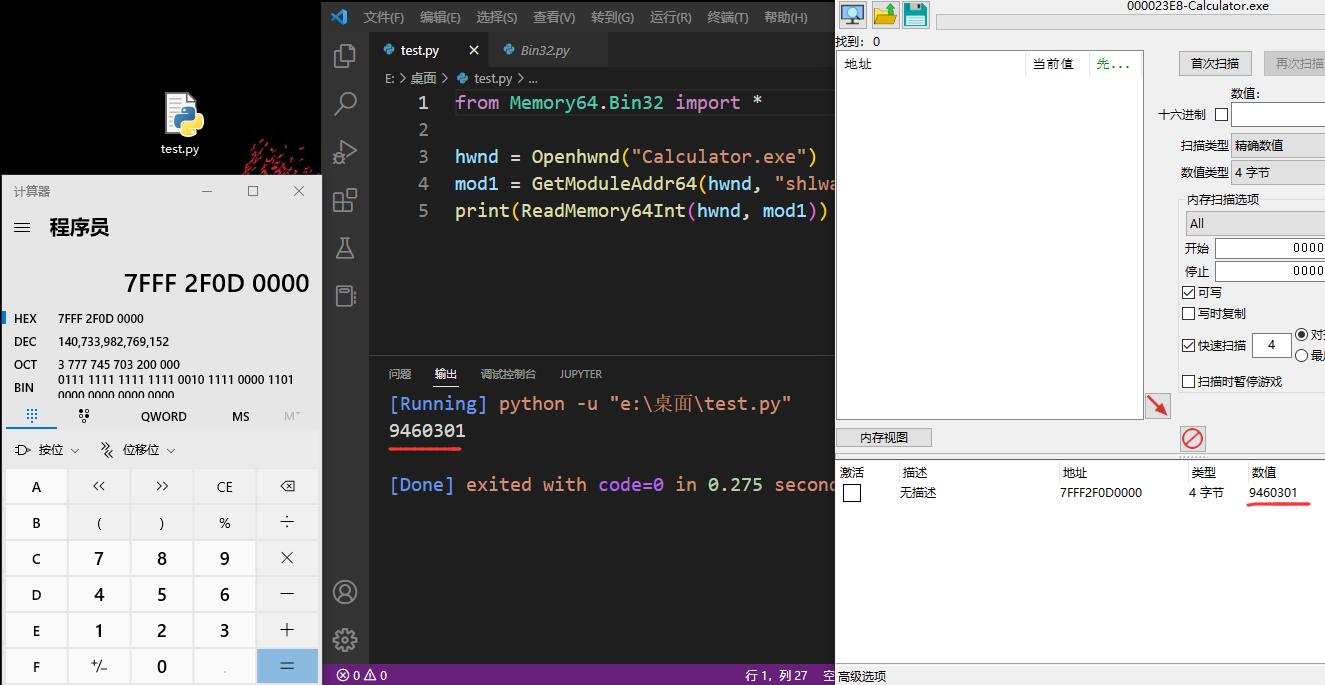Click calculator equals button
The height and width of the screenshot is (685, 1325).
(287, 666)
